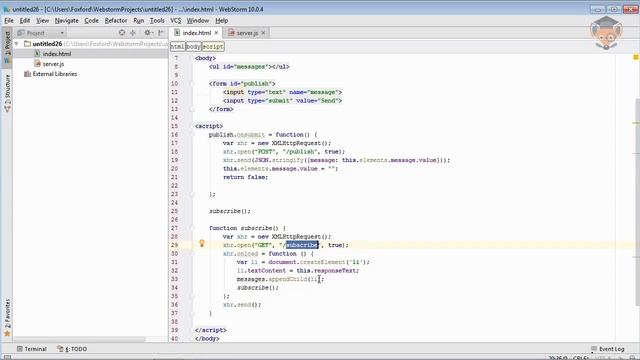Click the hide Project panel icon
Viewport: 640px width, 360px height.
(161, 33)
